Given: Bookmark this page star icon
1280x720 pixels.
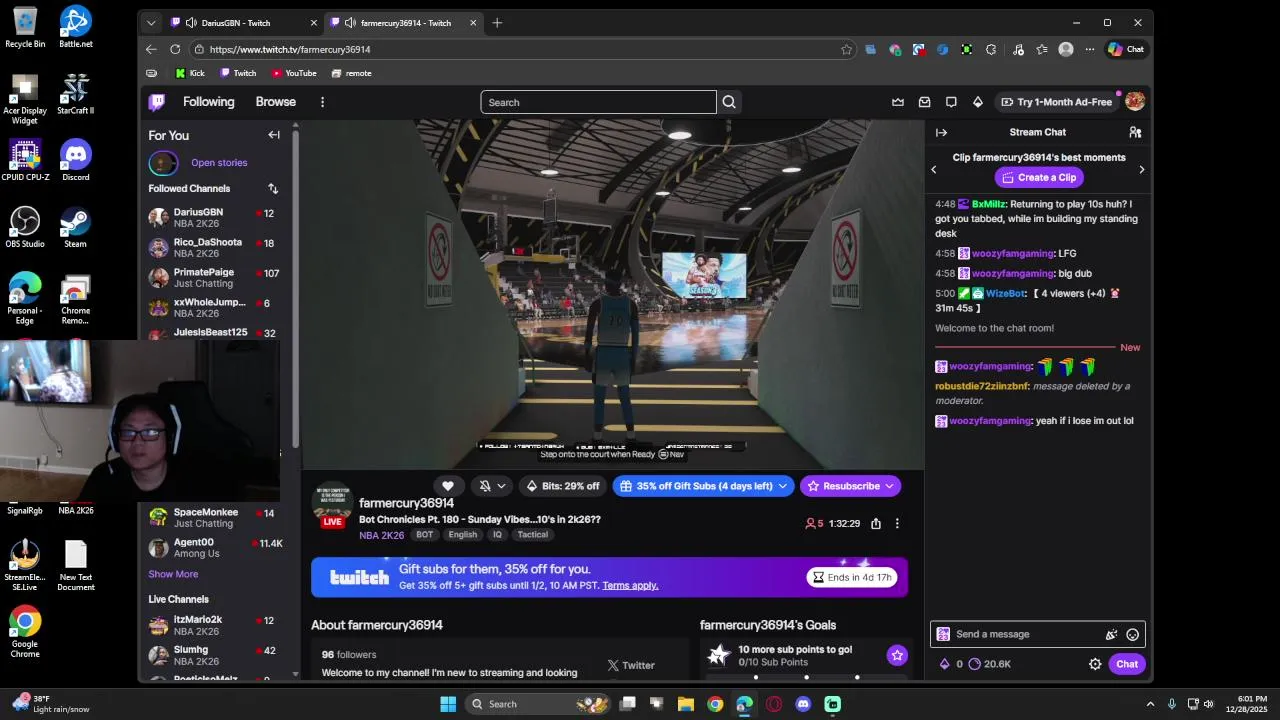Looking at the screenshot, I should pos(847,49).
